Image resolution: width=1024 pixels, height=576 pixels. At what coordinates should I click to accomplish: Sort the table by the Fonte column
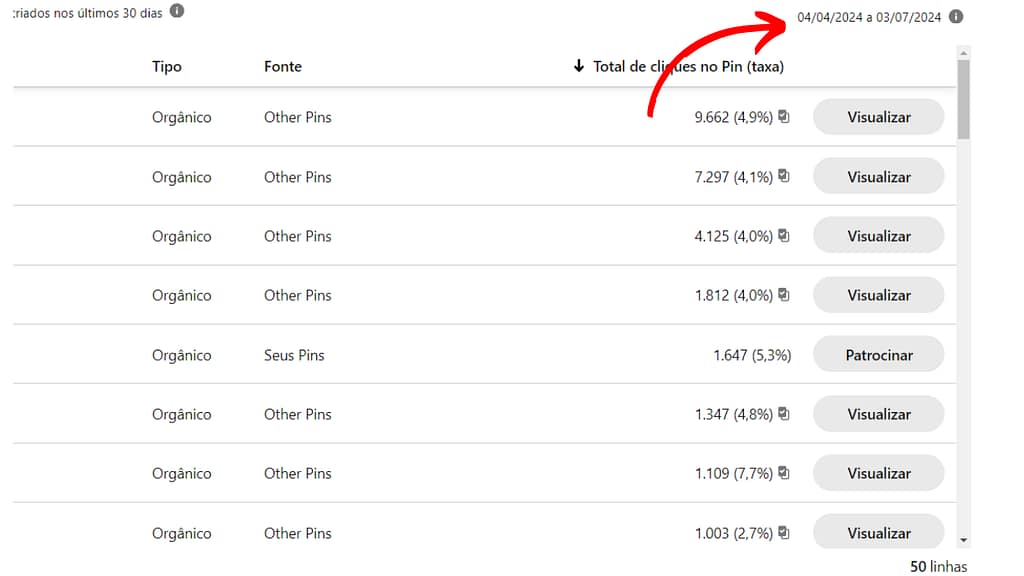[x=283, y=66]
